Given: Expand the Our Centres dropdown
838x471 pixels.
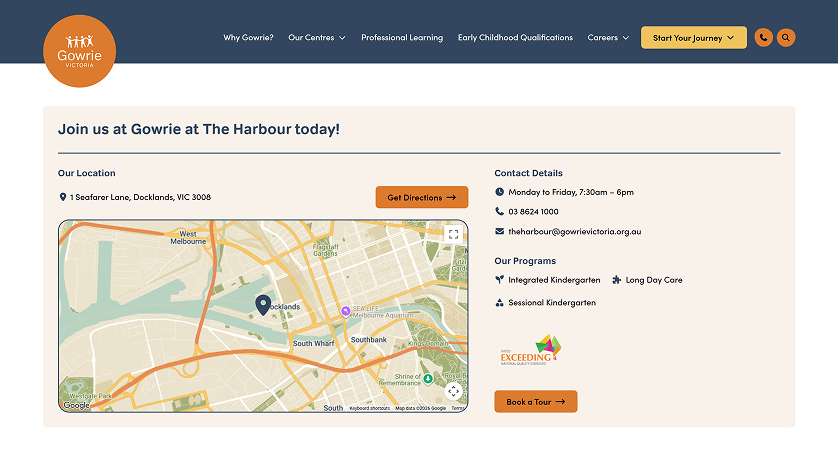Looking at the screenshot, I should point(316,37).
